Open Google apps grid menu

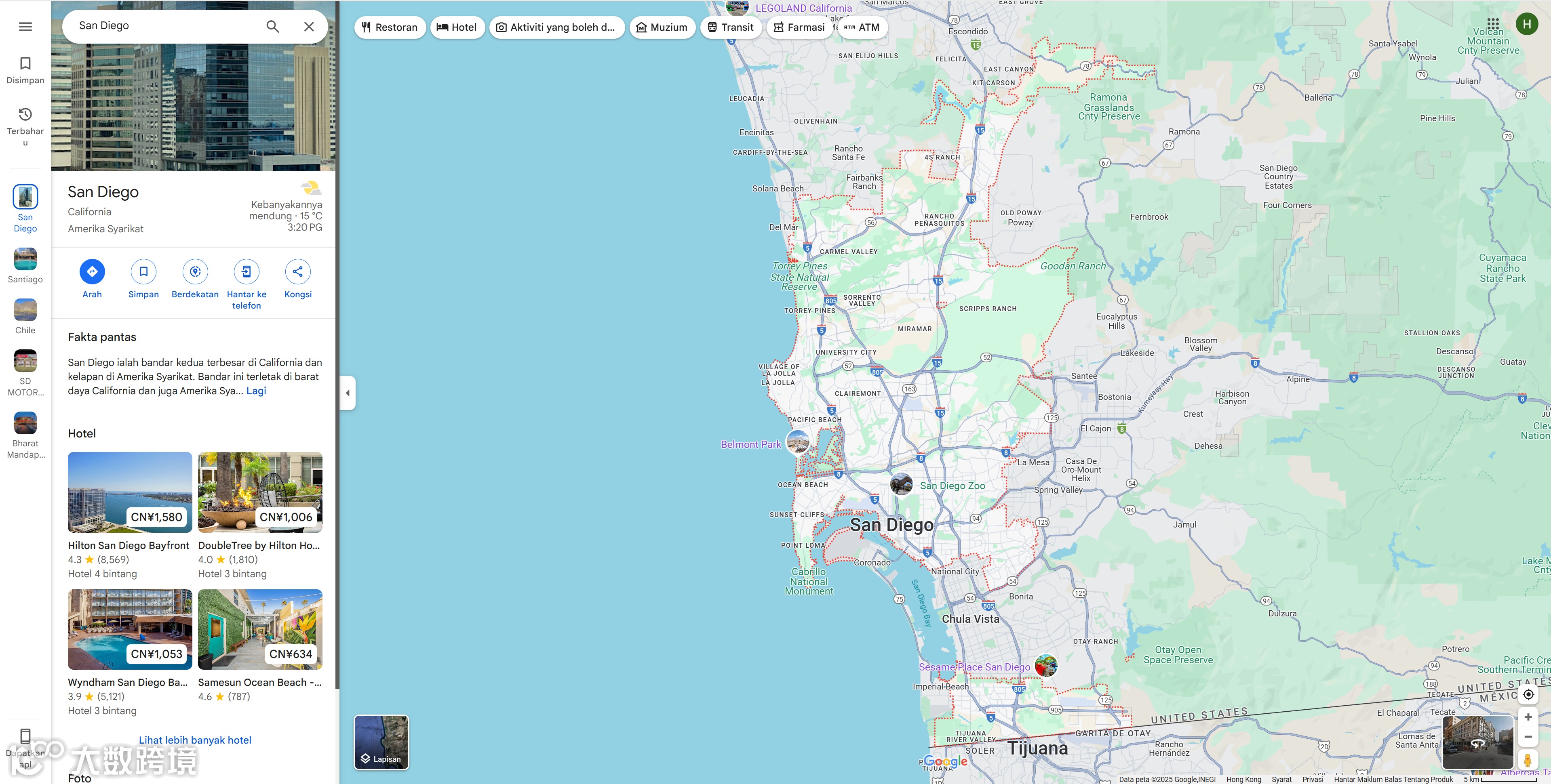click(x=1492, y=24)
